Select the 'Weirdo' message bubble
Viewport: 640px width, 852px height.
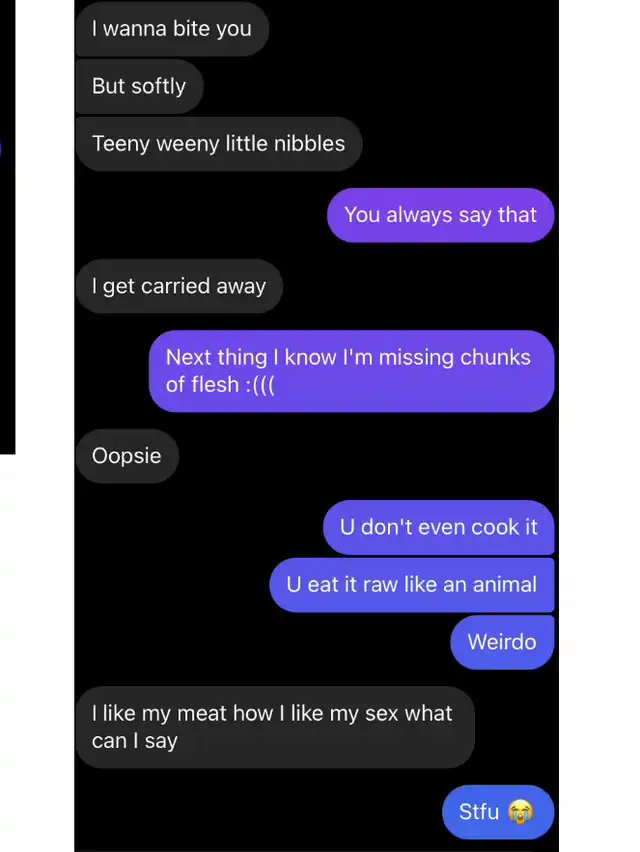pyautogui.click(x=503, y=642)
